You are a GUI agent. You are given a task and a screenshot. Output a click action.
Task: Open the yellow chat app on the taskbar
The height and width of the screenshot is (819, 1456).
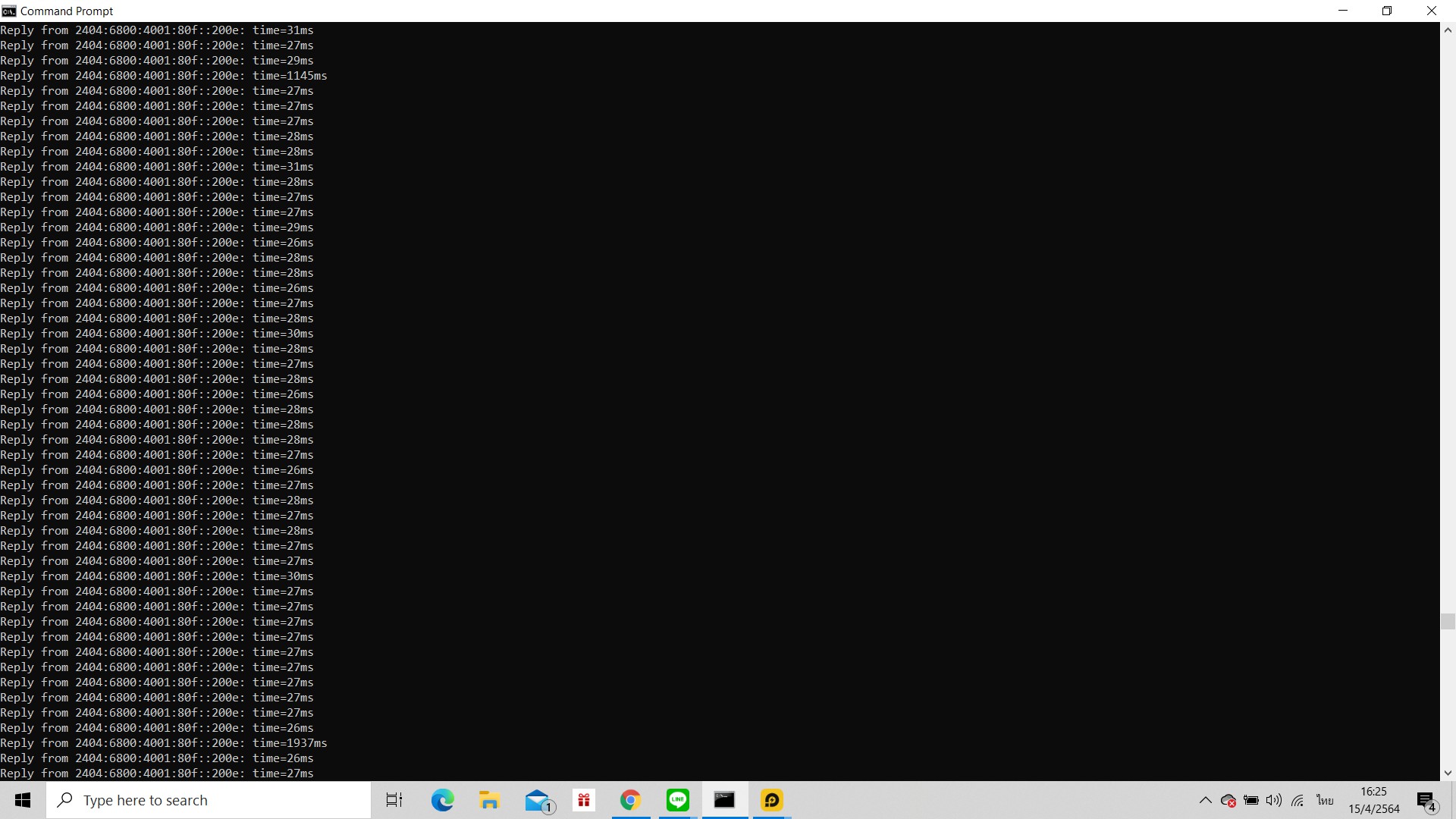(772, 800)
